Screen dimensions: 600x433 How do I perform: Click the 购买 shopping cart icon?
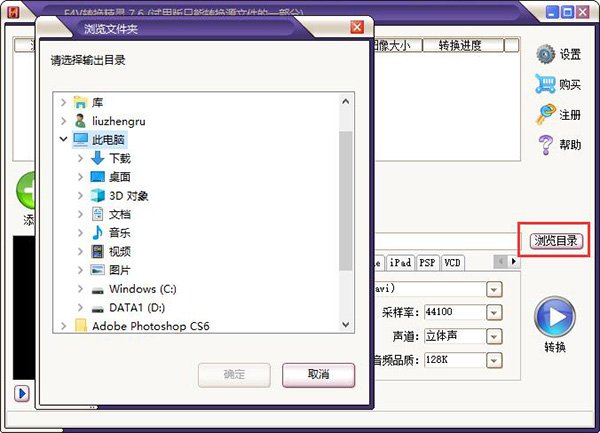545,84
